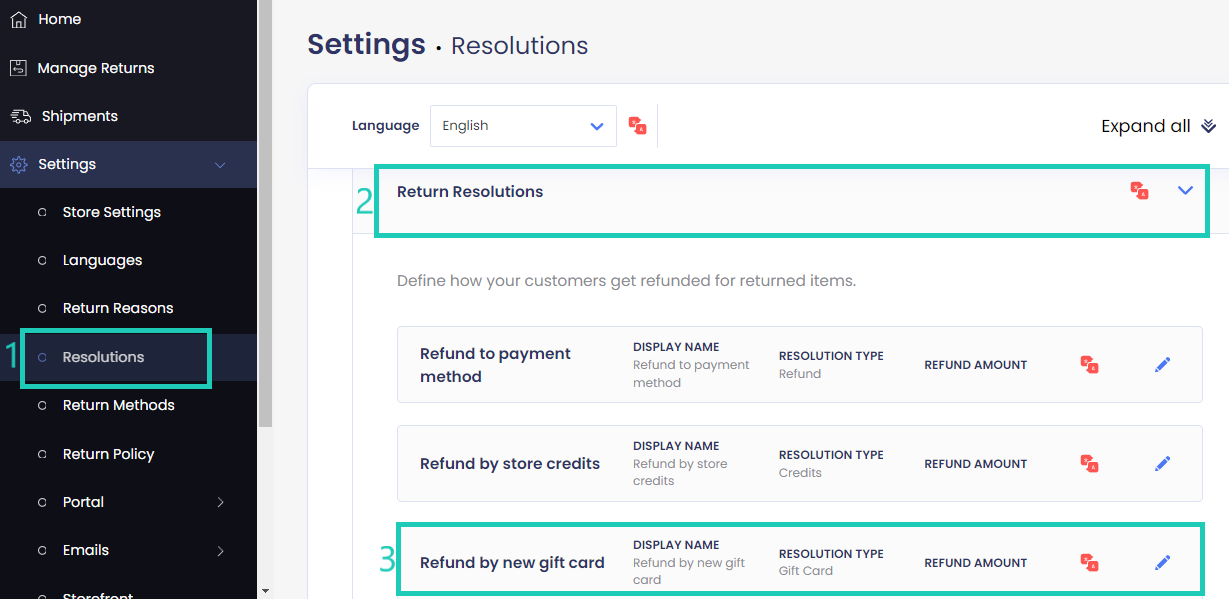Image resolution: width=1229 pixels, height=599 pixels.
Task: Open Shipments using its truck icon
Action: [18, 115]
